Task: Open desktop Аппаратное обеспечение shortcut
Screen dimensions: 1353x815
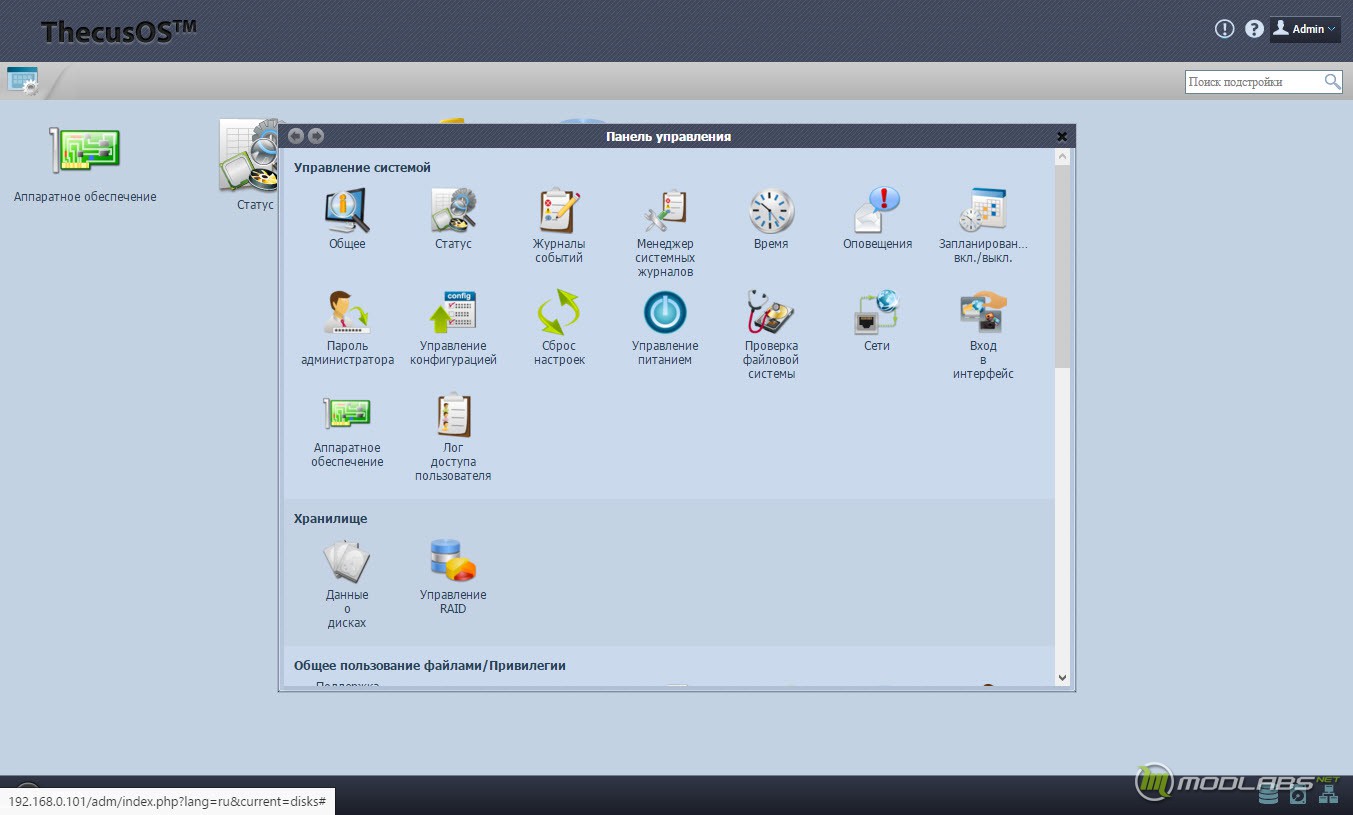Action: [85, 151]
